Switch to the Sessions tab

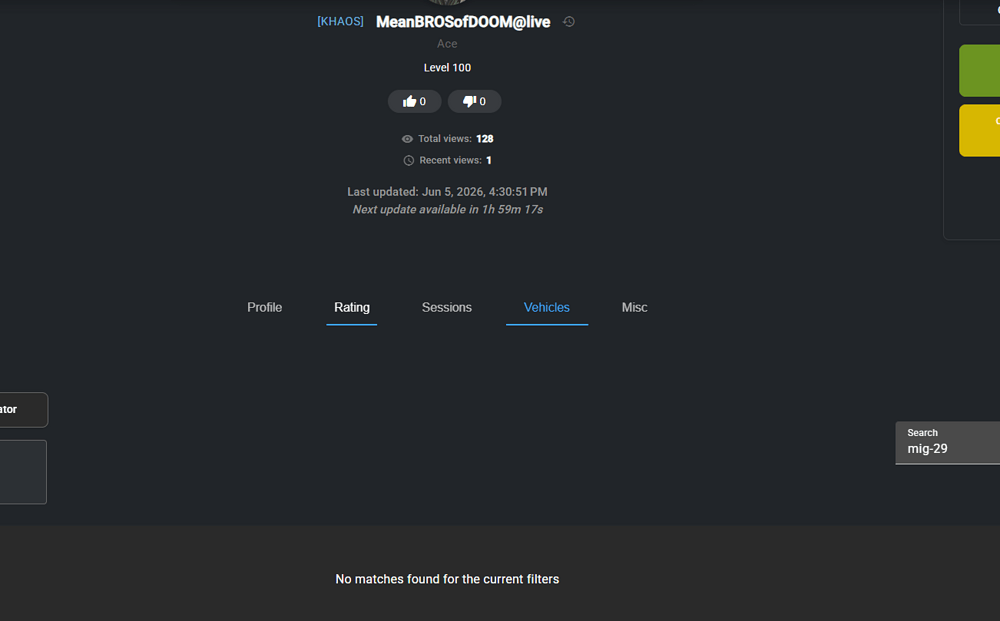(x=446, y=307)
